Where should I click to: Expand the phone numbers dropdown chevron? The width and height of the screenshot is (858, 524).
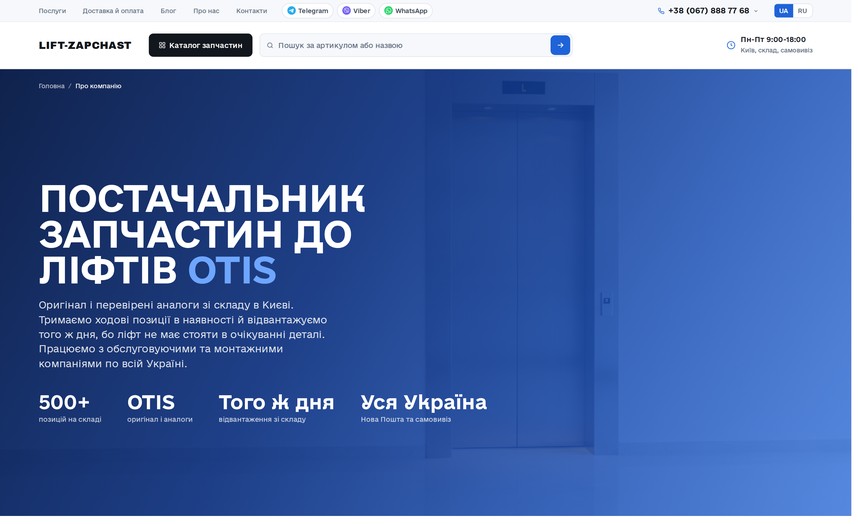[x=756, y=11]
